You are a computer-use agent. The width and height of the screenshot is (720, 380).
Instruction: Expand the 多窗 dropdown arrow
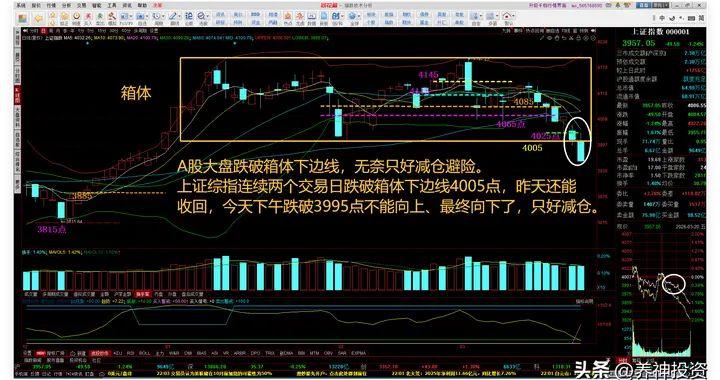[497, 16]
